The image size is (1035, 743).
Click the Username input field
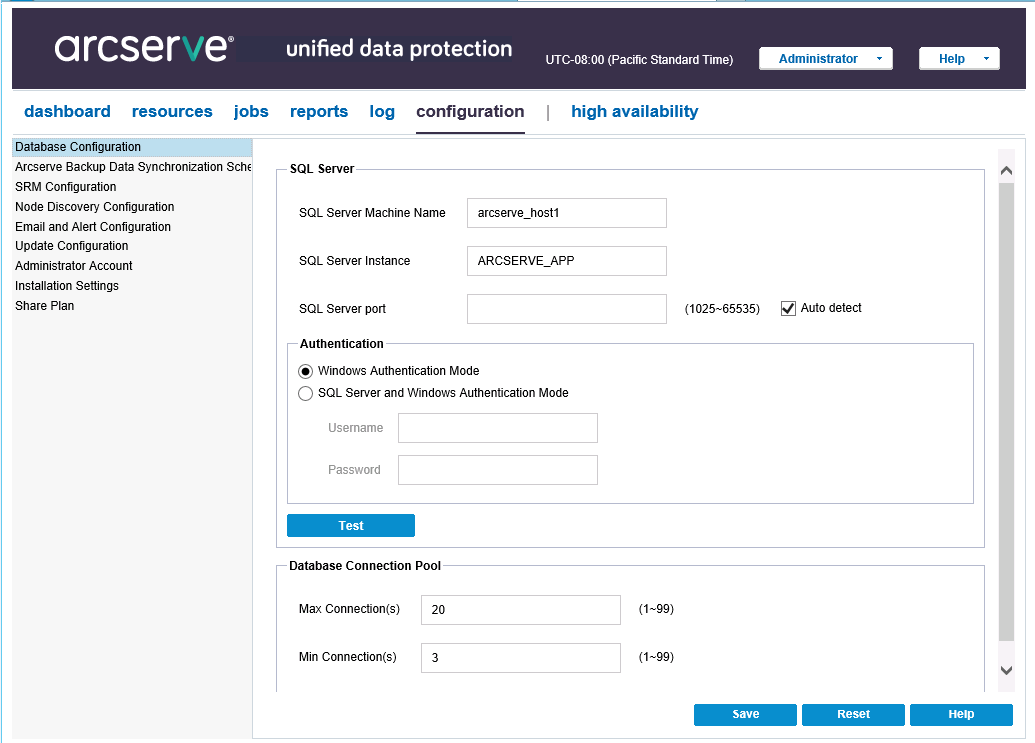[x=498, y=428]
